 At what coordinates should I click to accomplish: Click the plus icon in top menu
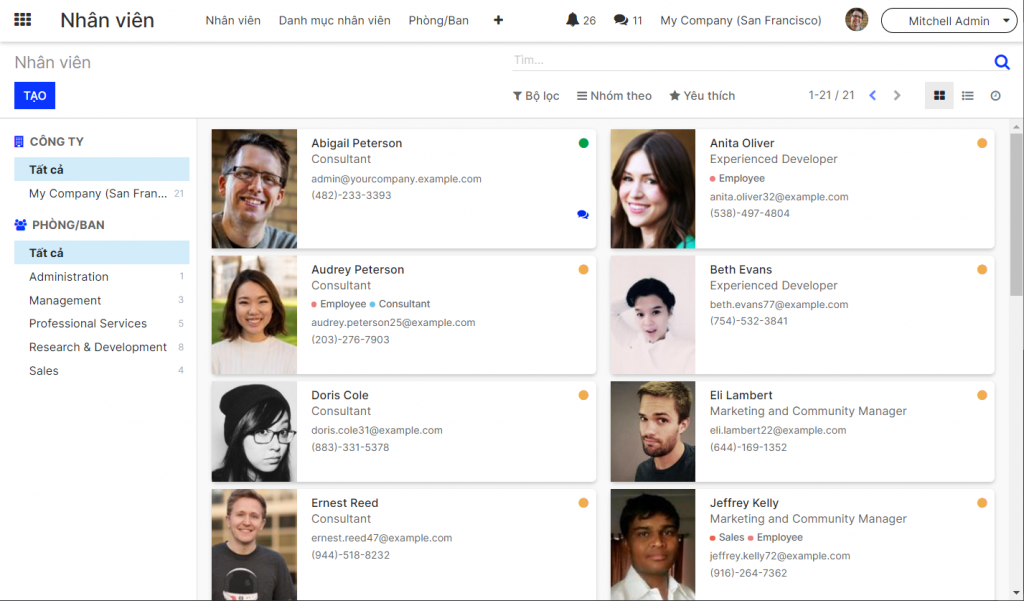pos(498,20)
